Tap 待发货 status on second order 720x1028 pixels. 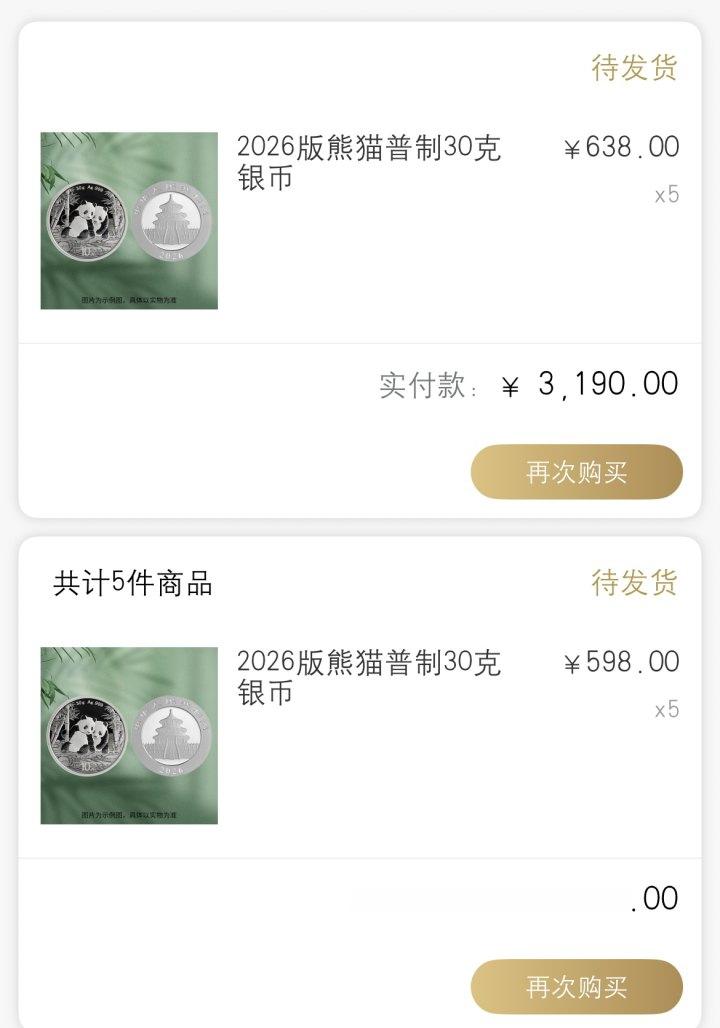click(x=634, y=582)
